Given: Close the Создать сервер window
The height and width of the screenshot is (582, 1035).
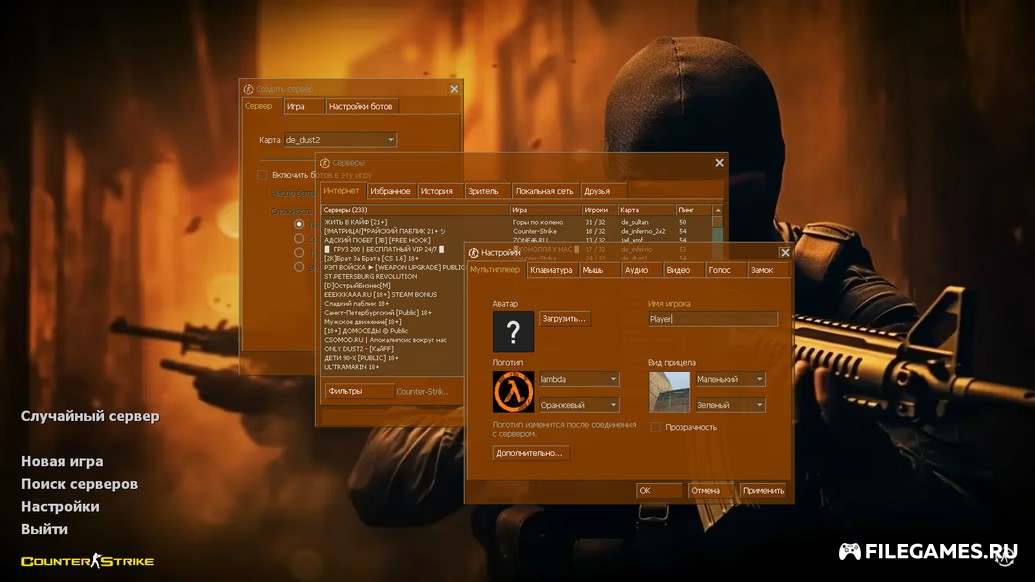Looking at the screenshot, I should click(x=454, y=89).
